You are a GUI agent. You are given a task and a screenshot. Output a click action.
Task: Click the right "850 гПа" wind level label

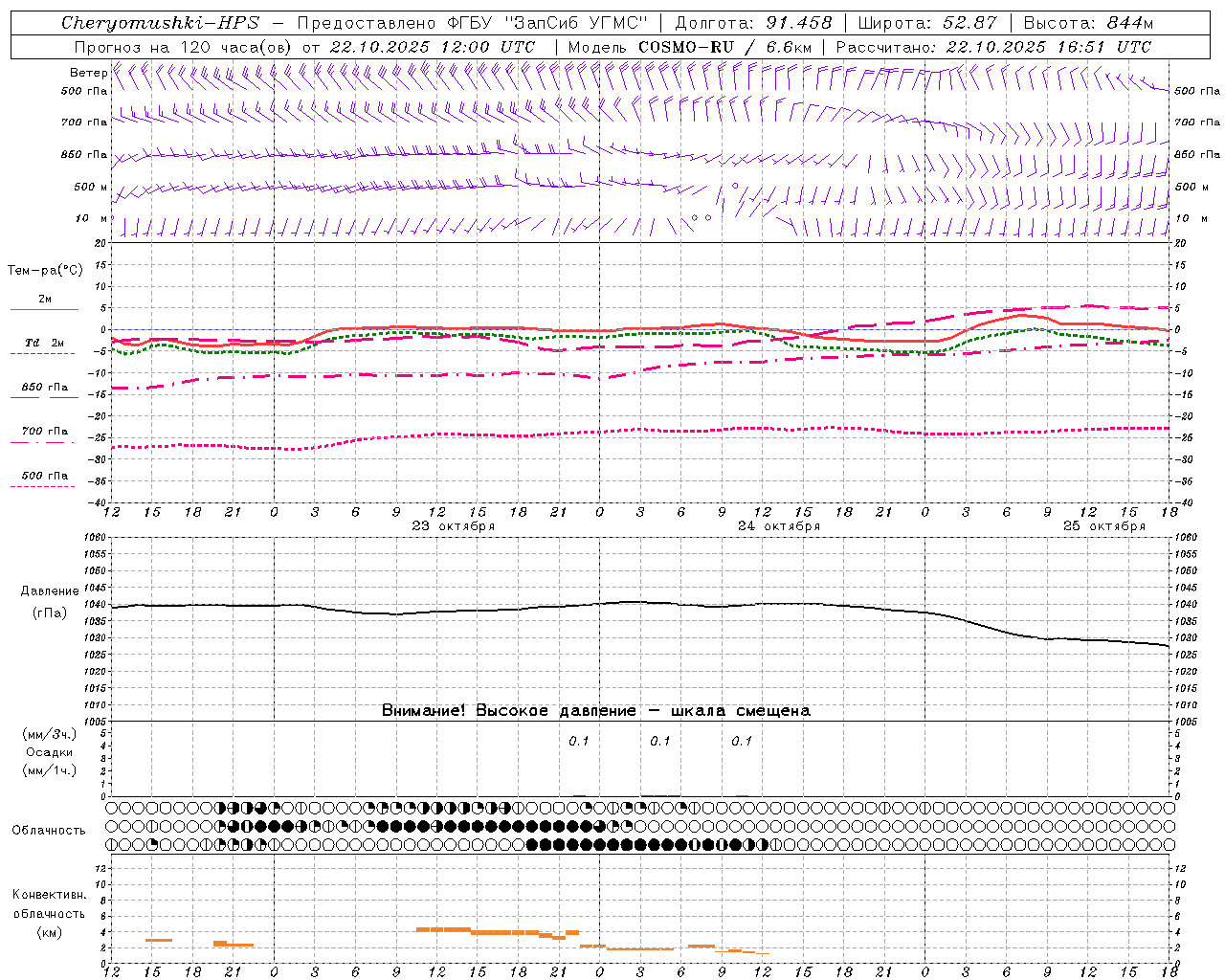[x=1197, y=154]
